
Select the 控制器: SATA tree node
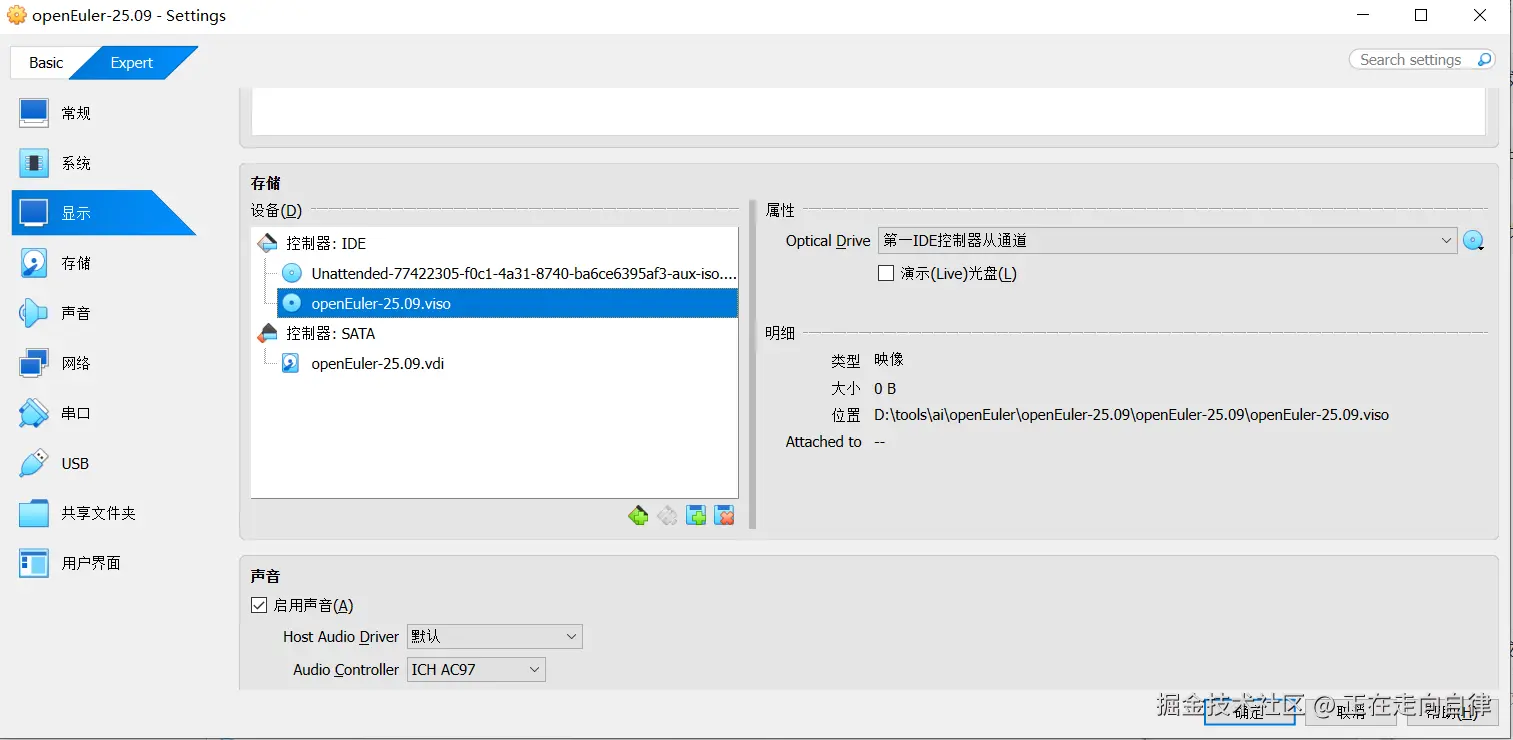[x=330, y=333]
